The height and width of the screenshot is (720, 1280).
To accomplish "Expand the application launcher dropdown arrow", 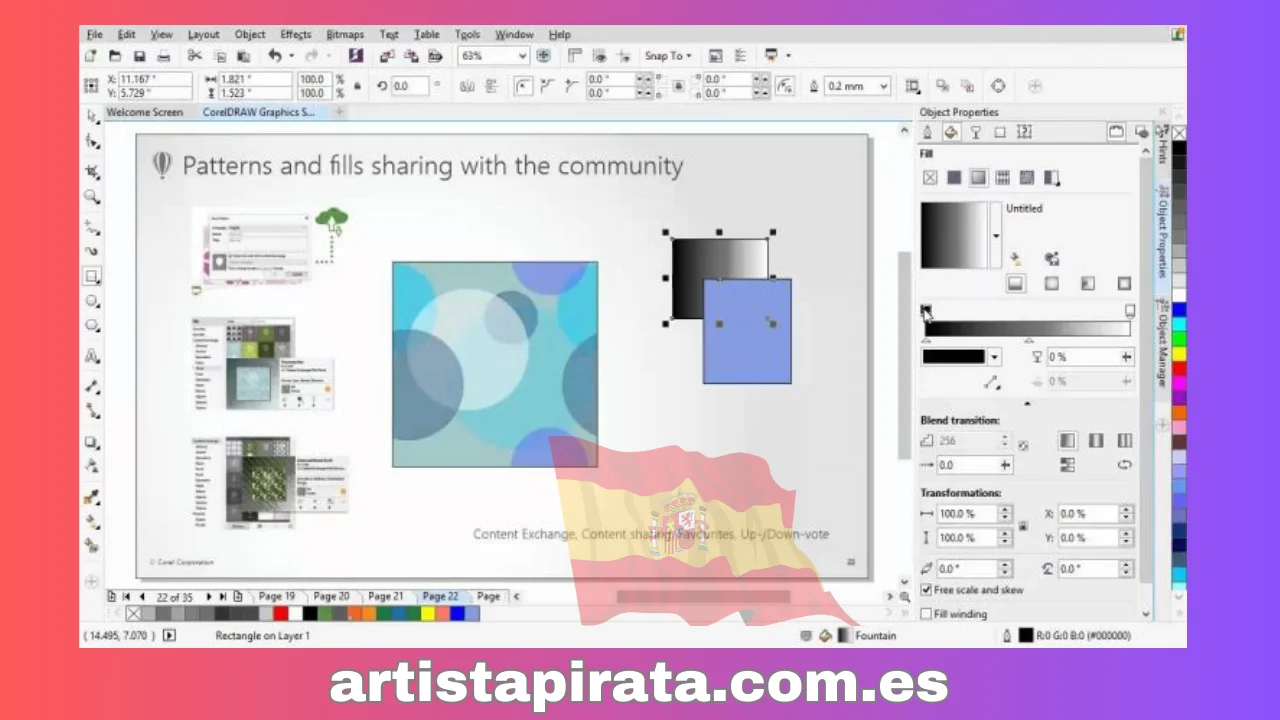I will point(788,56).
